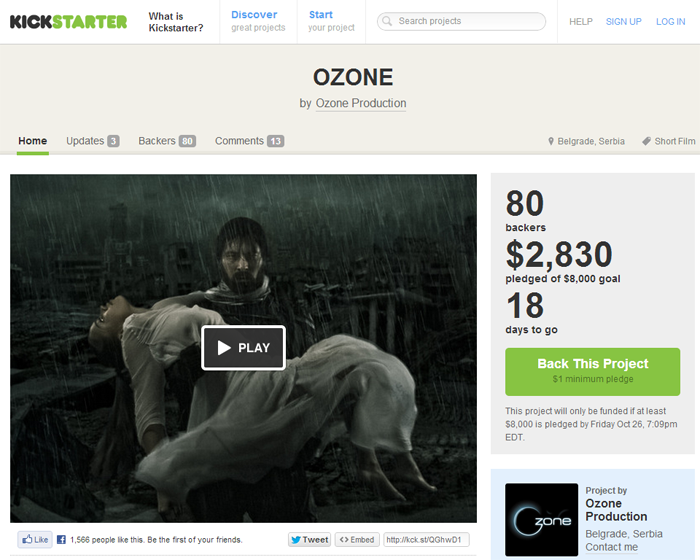This screenshot has width=700, height=560.
Task: Click the magnifier icon in the search box
Action: (387, 21)
